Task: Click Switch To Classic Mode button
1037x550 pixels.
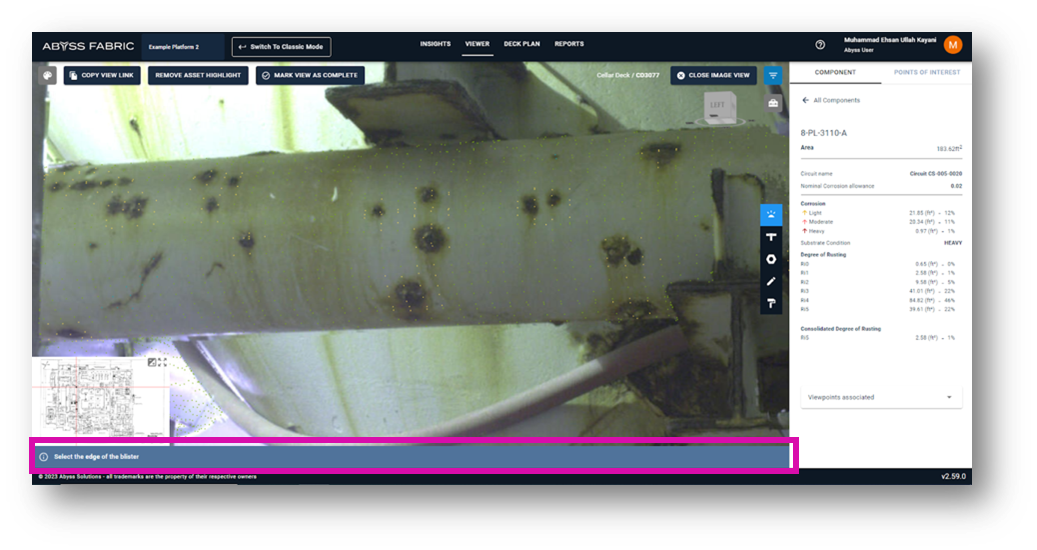Action: click(281, 47)
